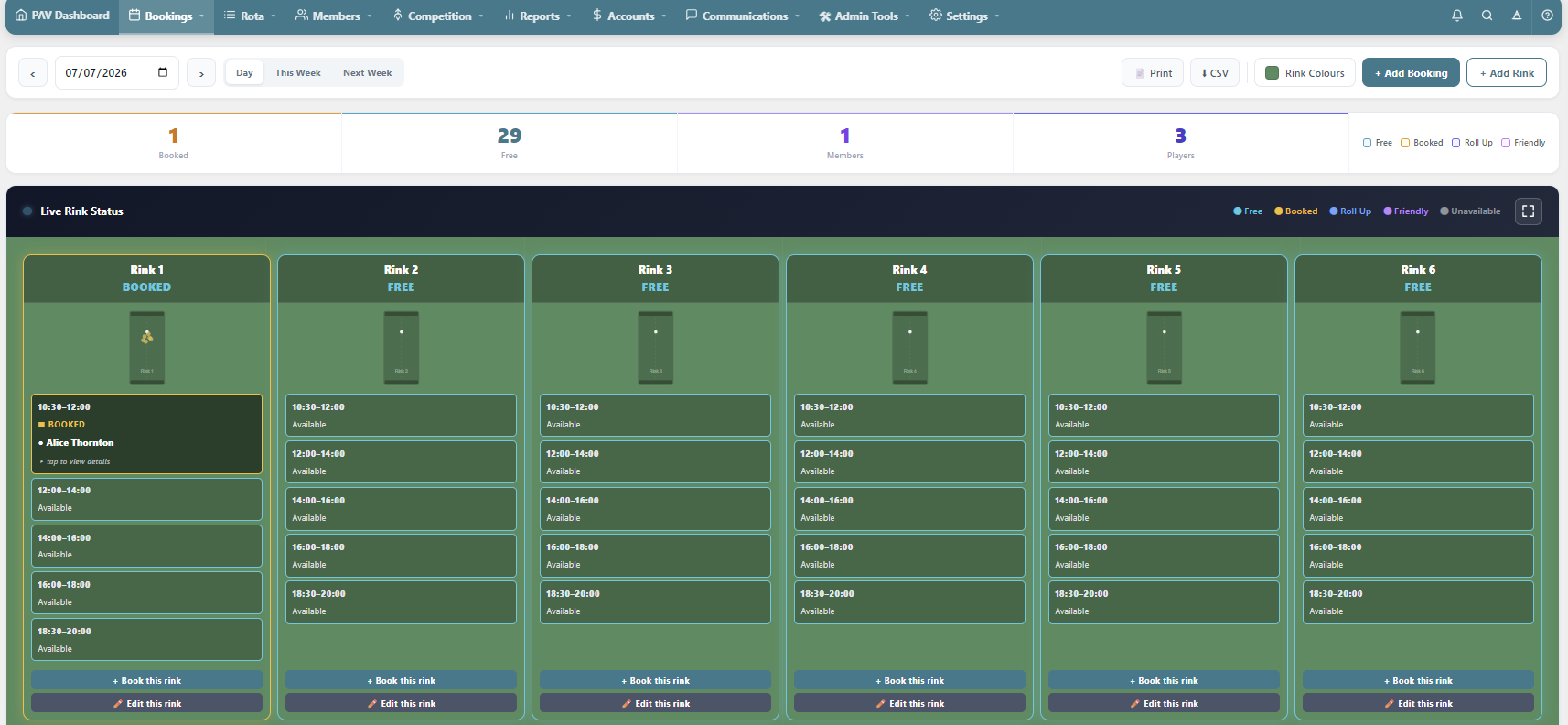Viewport: 1568px width, 725px height.
Task: Download bookings as CSV
Action: pyautogui.click(x=1215, y=73)
